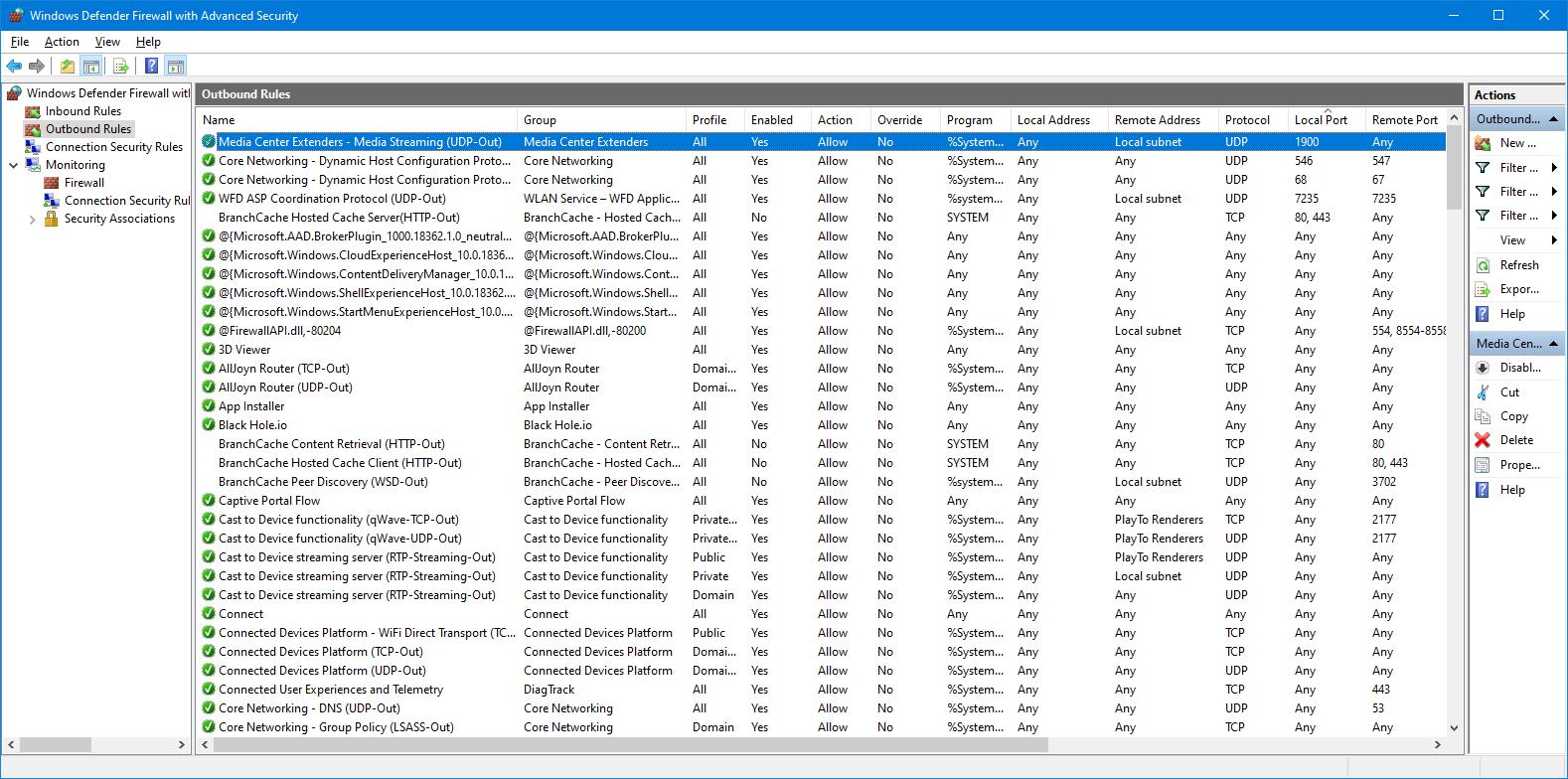
Task: Select the Connected User Experiences and Telemetry rule
Action: [821, 690]
